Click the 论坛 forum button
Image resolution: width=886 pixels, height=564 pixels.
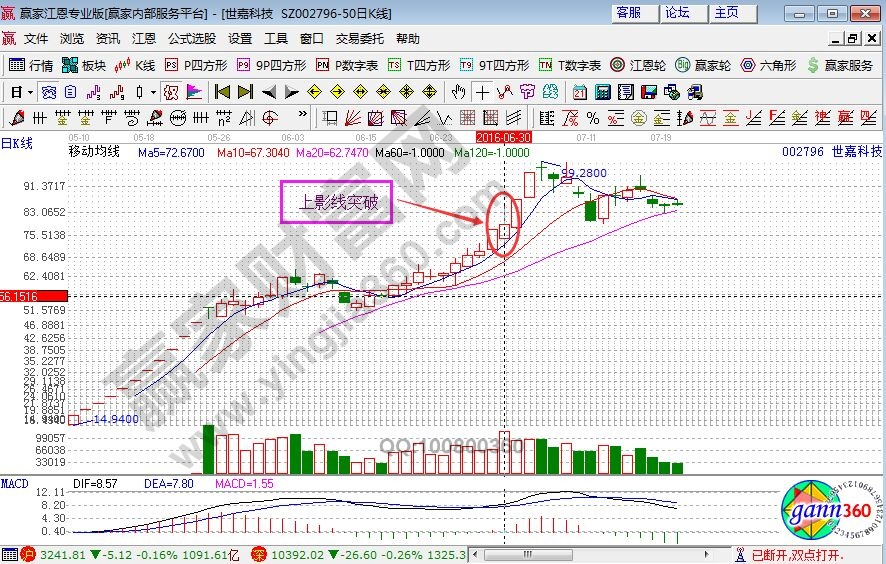[x=678, y=13]
